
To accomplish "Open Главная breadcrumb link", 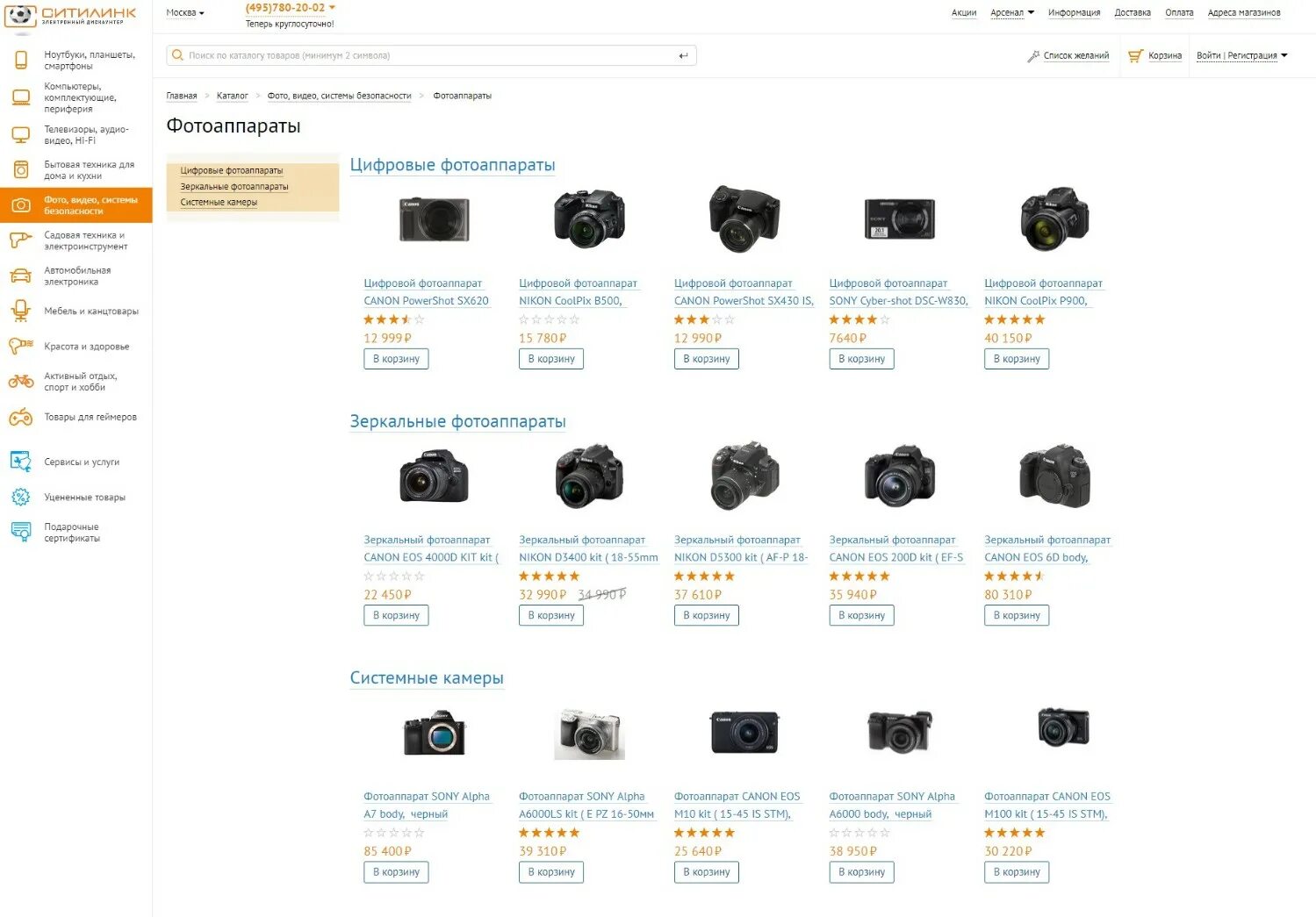I will pyautogui.click(x=182, y=96).
